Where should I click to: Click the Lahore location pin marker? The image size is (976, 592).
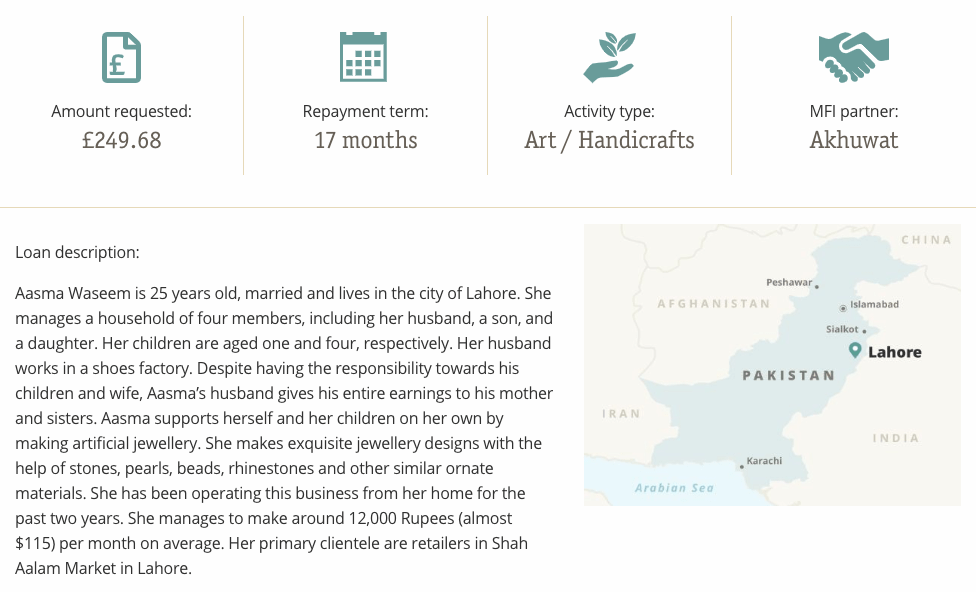pos(855,350)
